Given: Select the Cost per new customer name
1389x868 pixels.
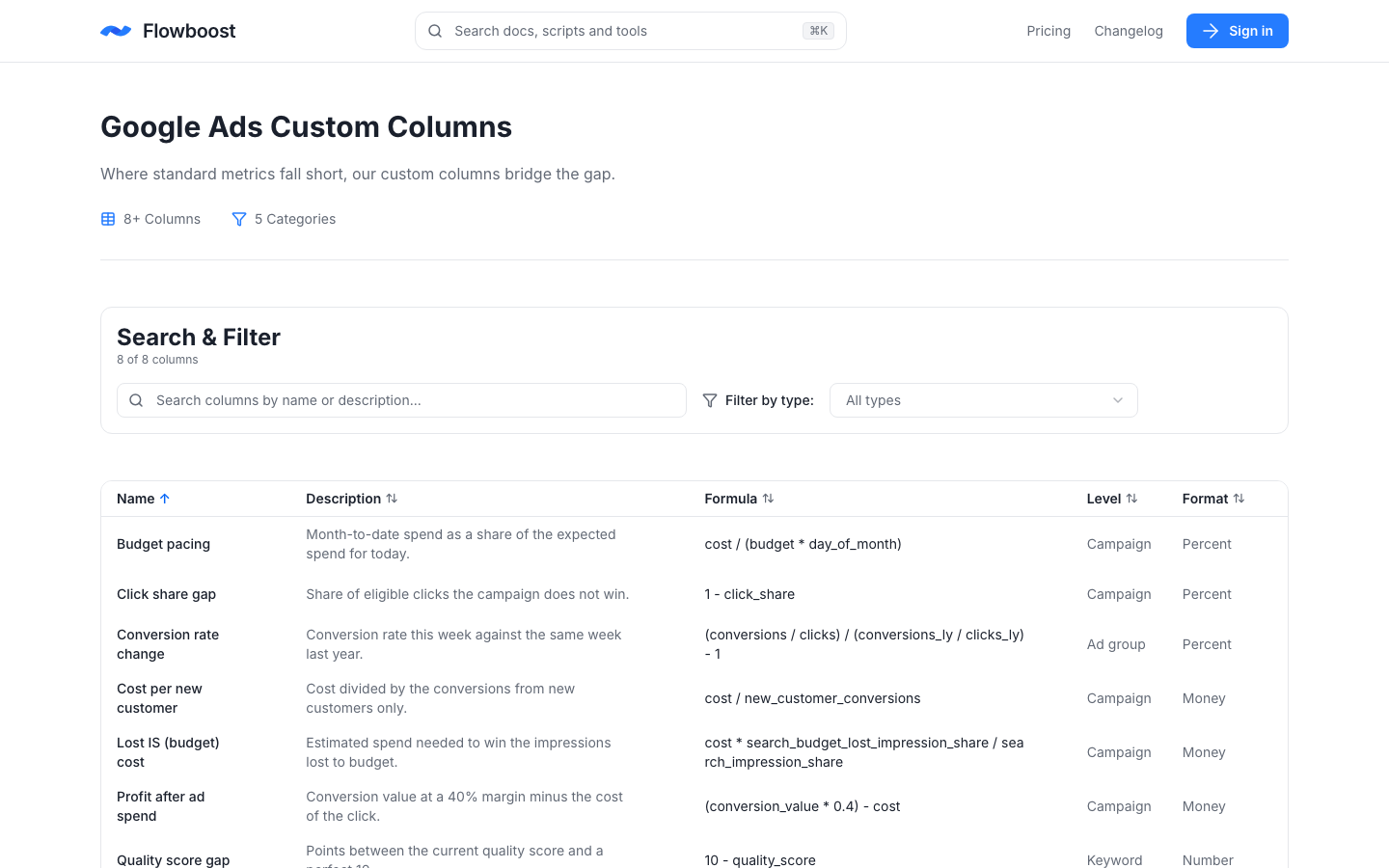Looking at the screenshot, I should 159,698.
